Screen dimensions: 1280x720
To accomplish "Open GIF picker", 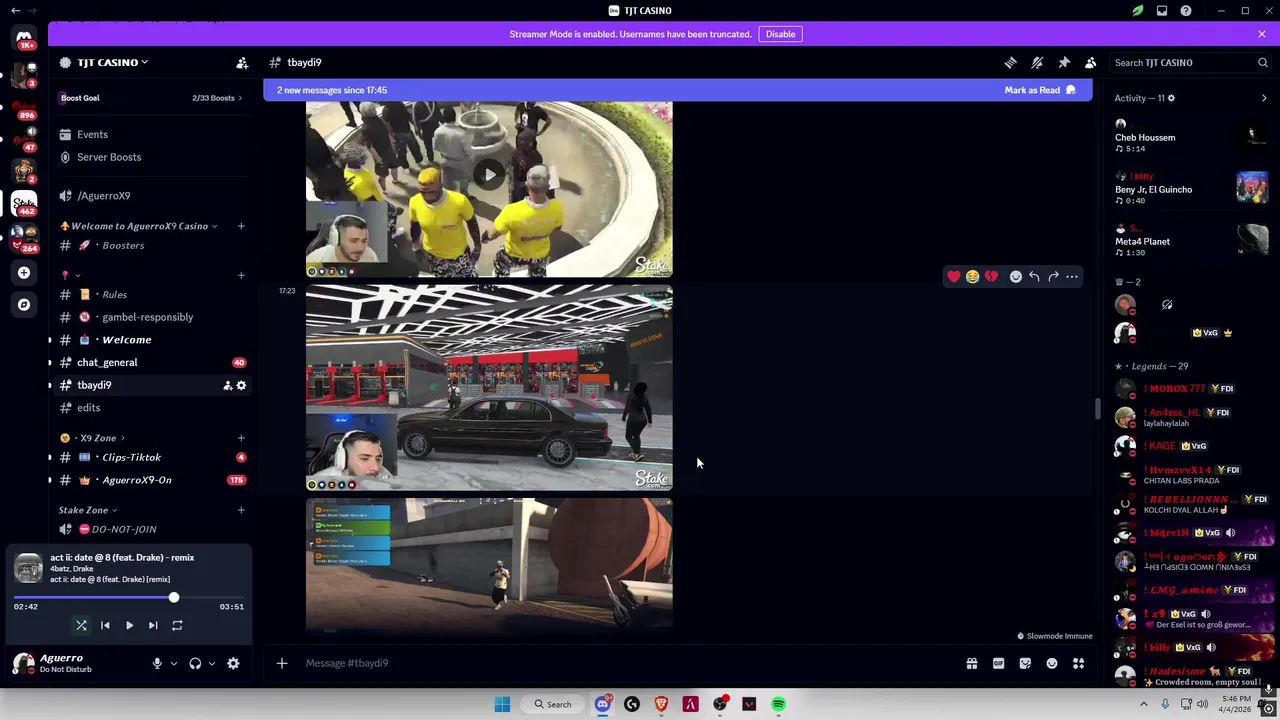I will click(x=998, y=663).
